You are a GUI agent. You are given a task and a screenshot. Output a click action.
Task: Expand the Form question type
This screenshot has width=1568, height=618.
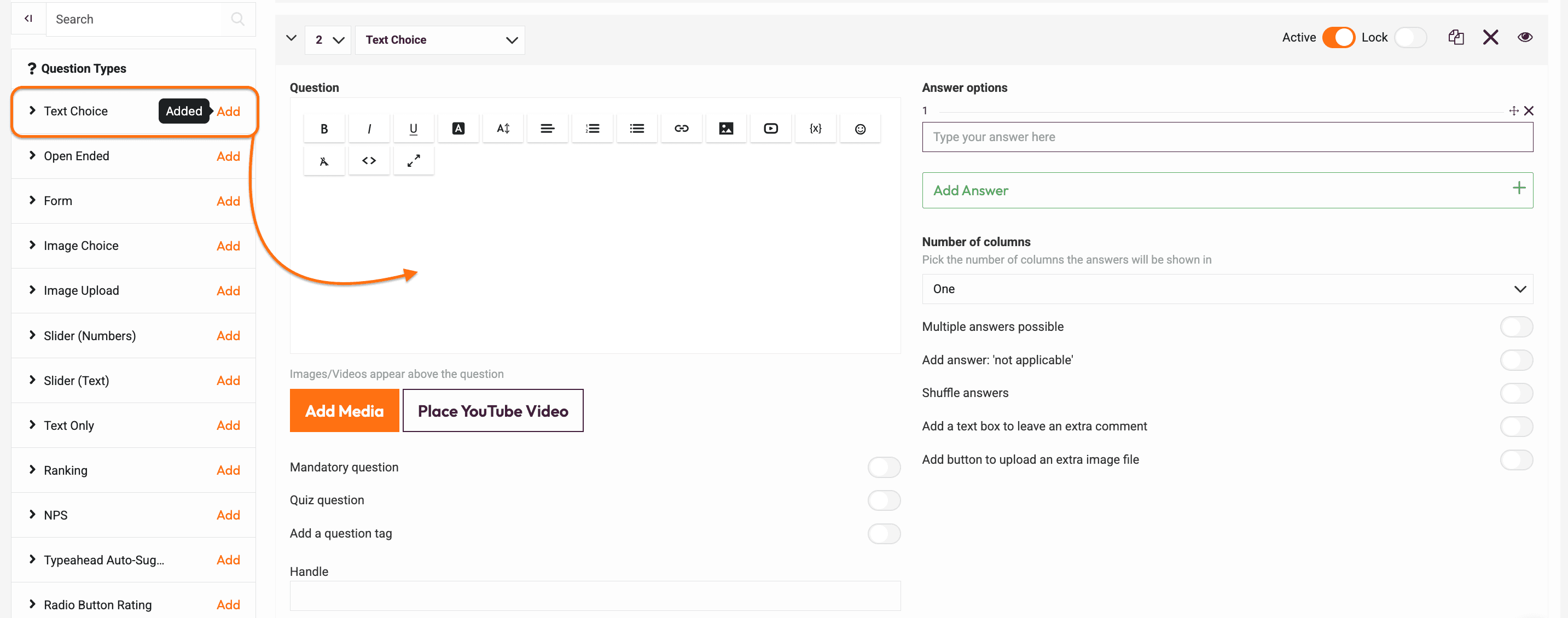(x=32, y=201)
